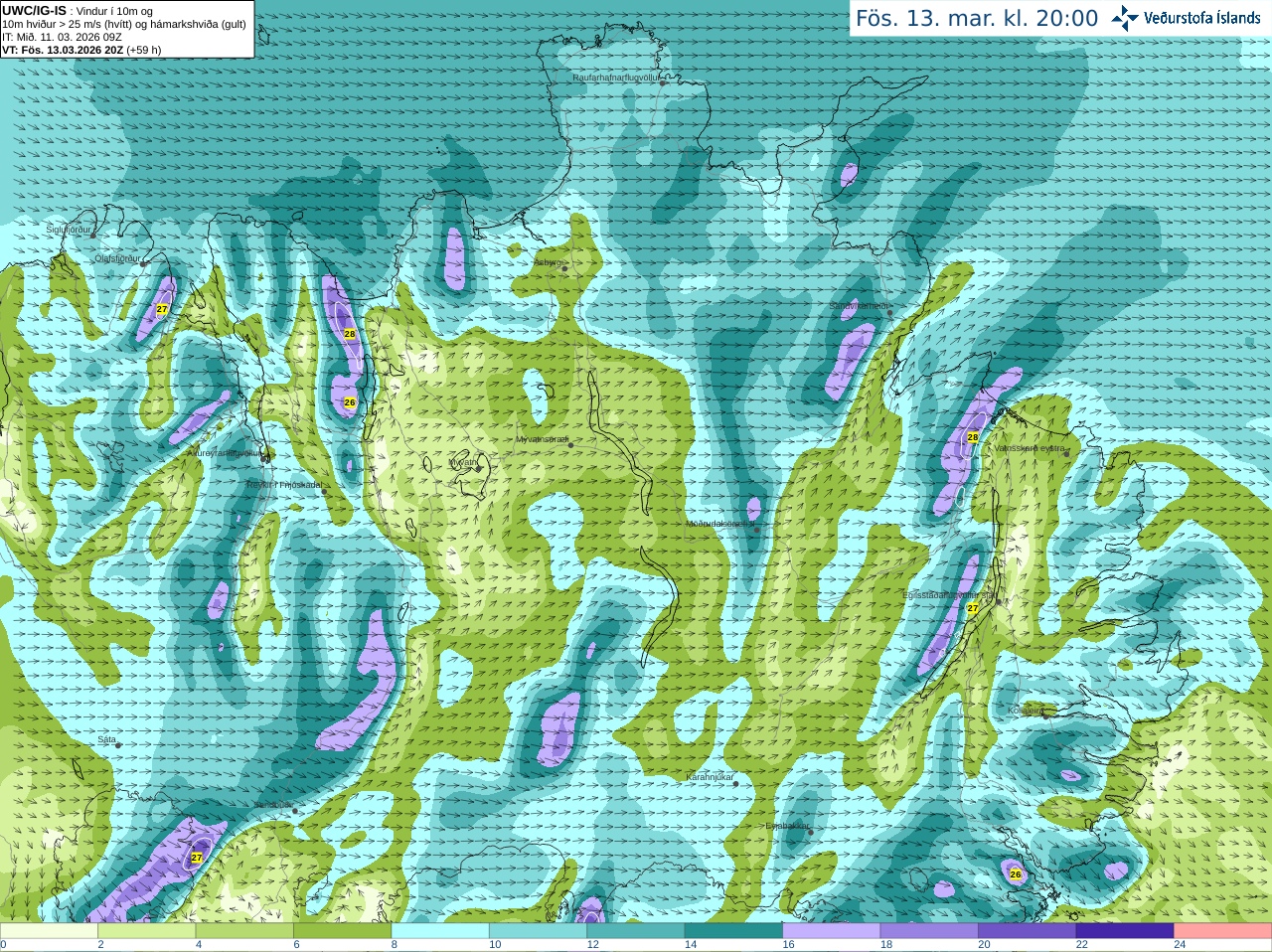1272x952 pixels.
Task: Select the 16–18 m/s lavender legend swatch
Action: pos(832,931)
